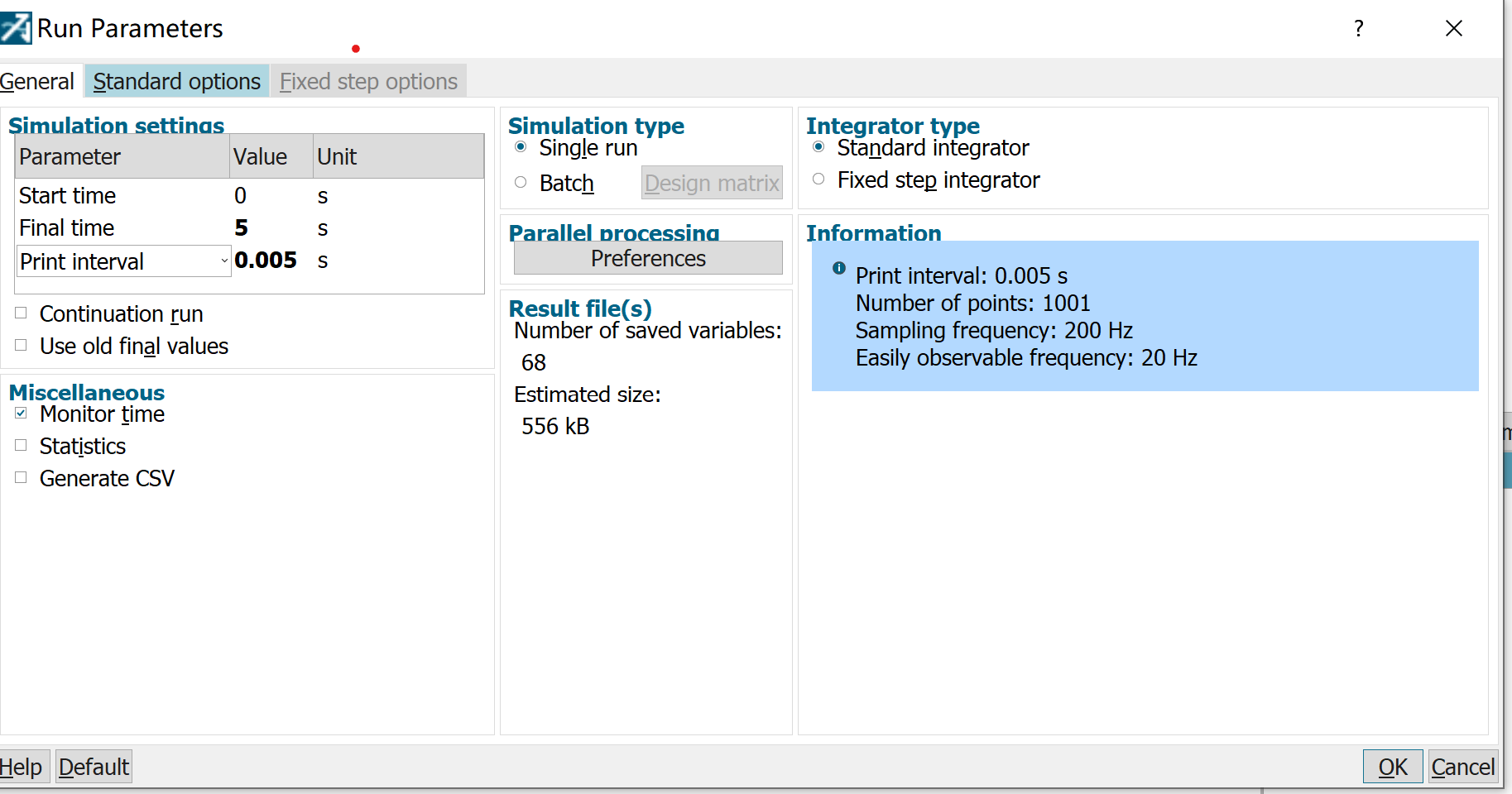Click the Design matrix button
The image size is (1512, 794).
coord(712,183)
